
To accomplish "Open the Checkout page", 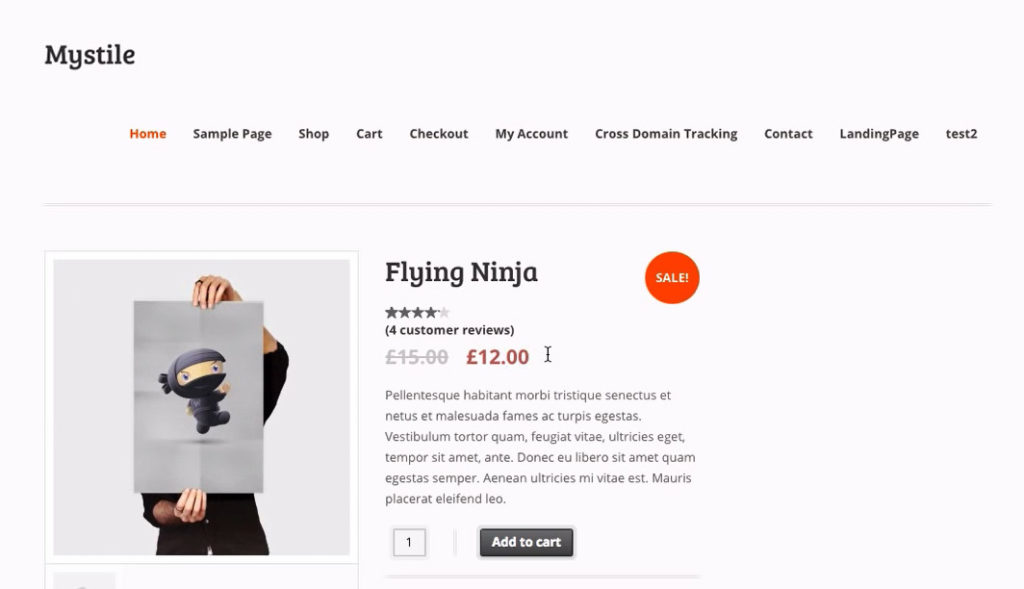I will 438,133.
